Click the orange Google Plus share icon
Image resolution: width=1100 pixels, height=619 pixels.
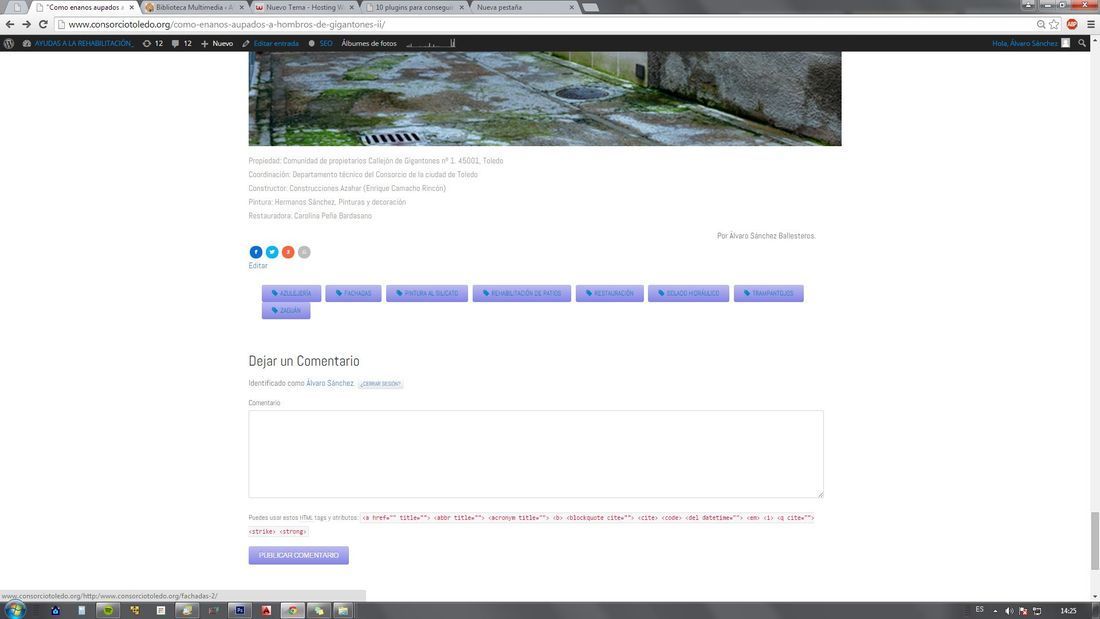pos(288,252)
